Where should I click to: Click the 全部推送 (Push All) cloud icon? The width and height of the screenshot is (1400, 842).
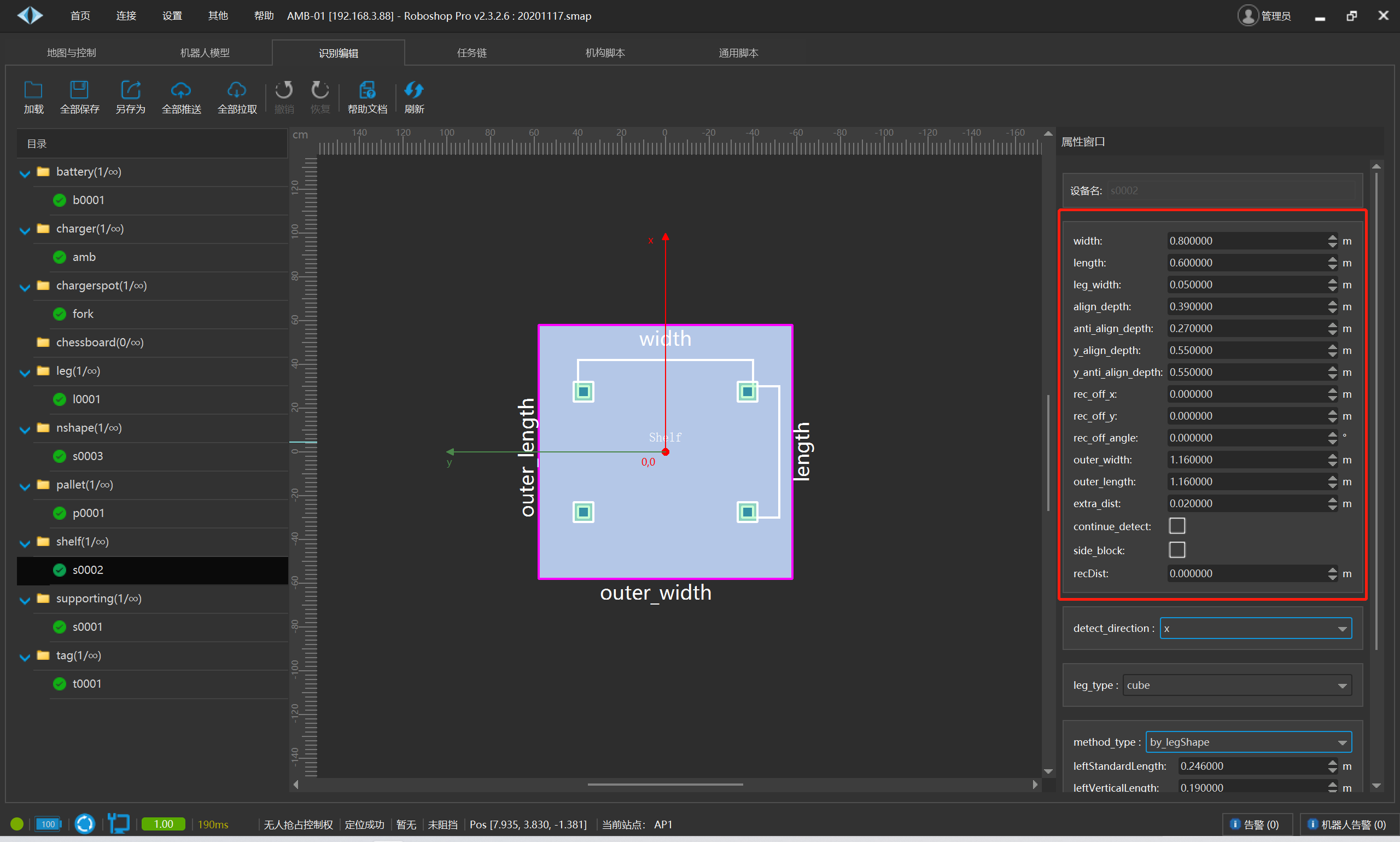pyautogui.click(x=181, y=90)
